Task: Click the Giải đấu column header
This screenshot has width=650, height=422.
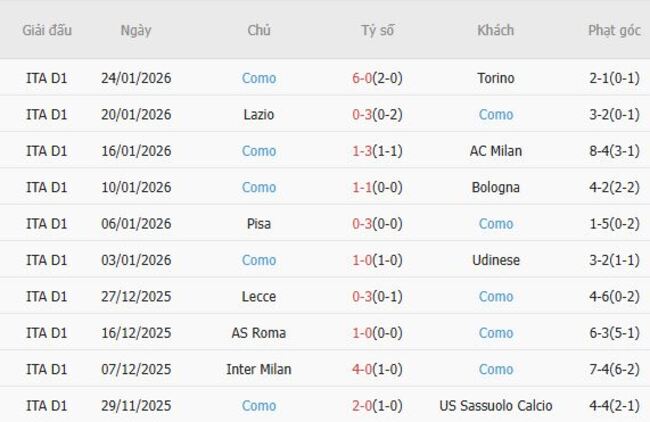Action: coord(47,30)
